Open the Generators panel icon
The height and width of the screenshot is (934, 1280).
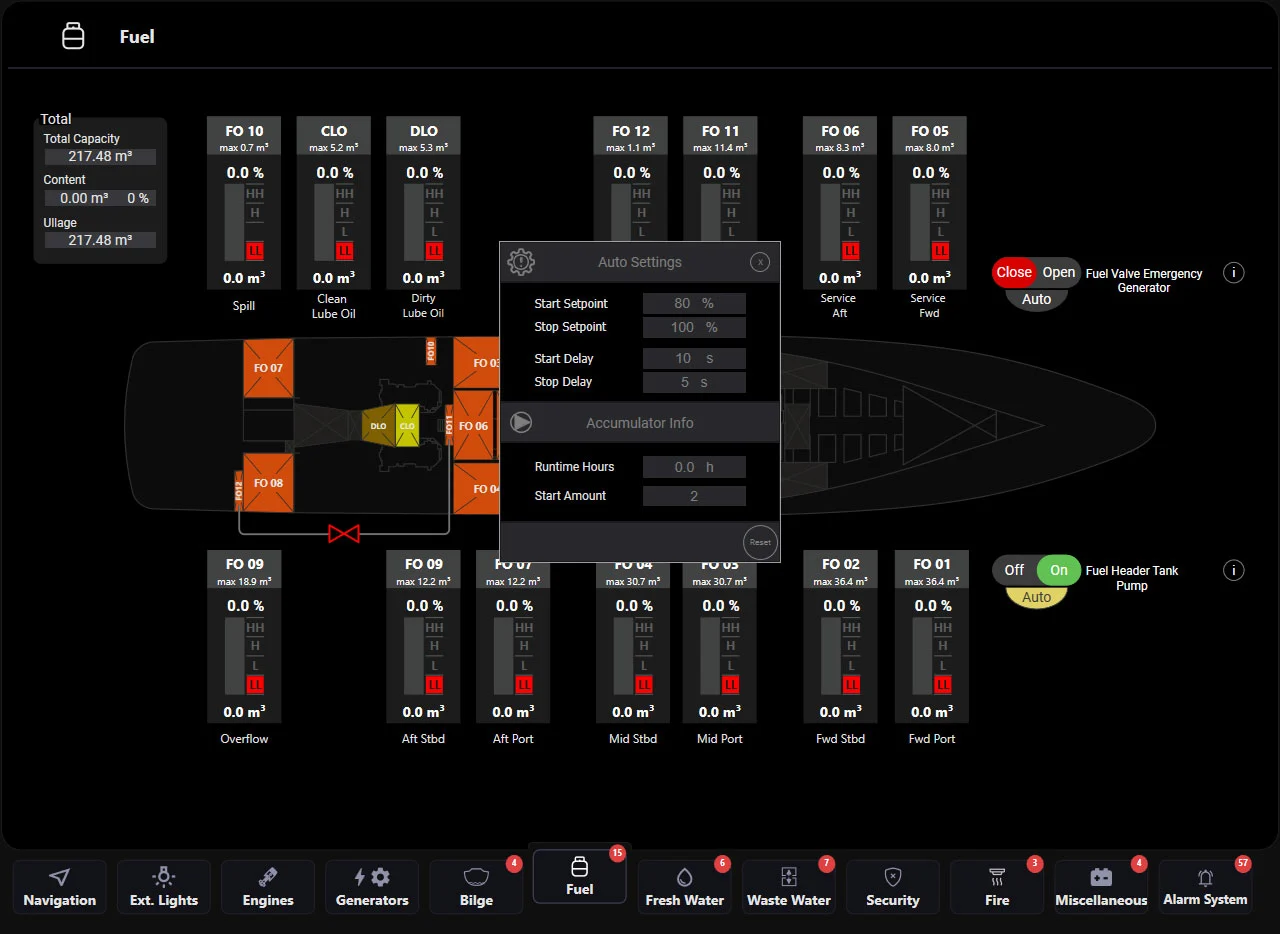click(371, 878)
